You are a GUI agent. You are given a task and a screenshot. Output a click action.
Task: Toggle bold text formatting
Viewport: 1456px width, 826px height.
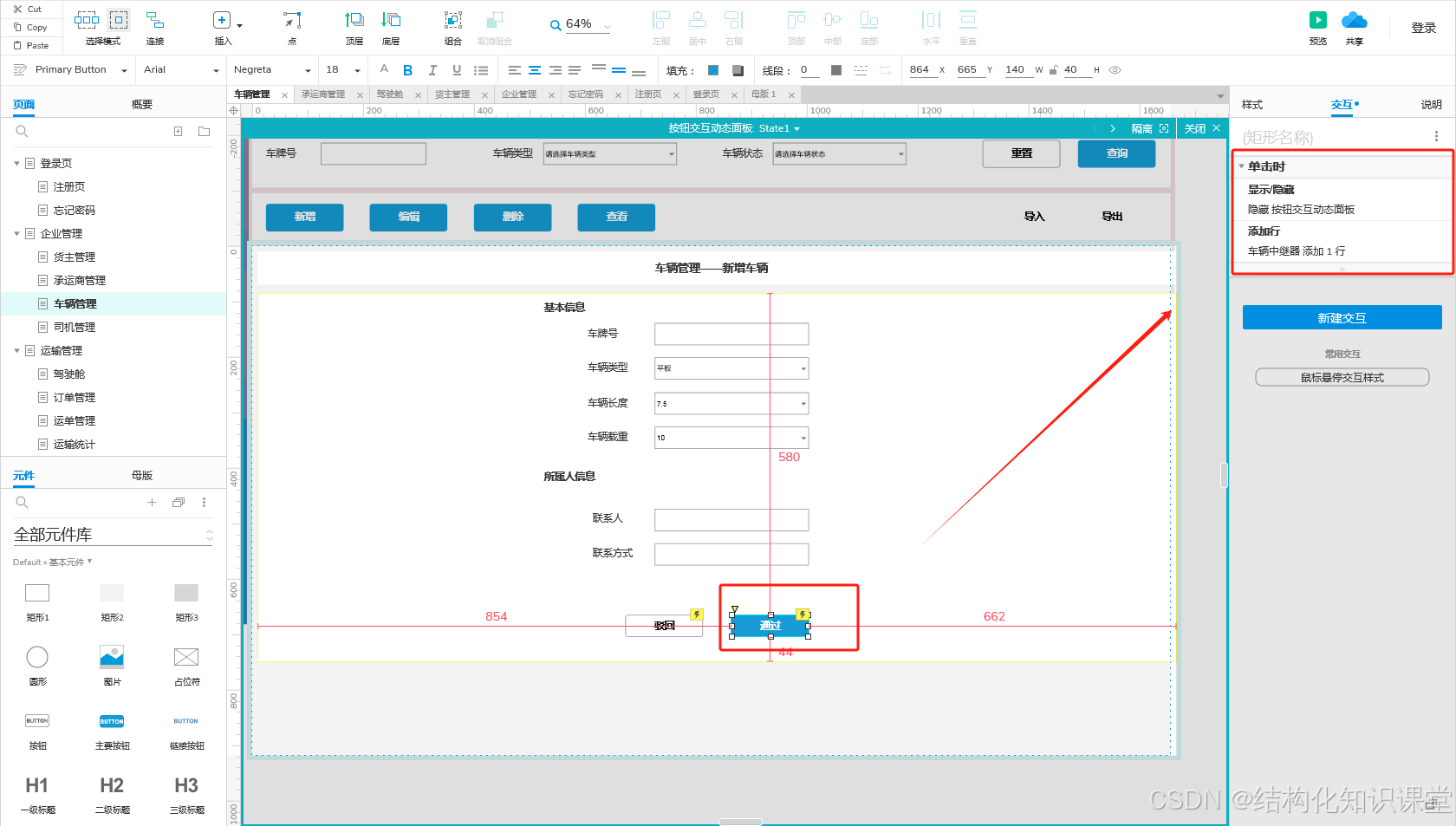pyautogui.click(x=407, y=70)
